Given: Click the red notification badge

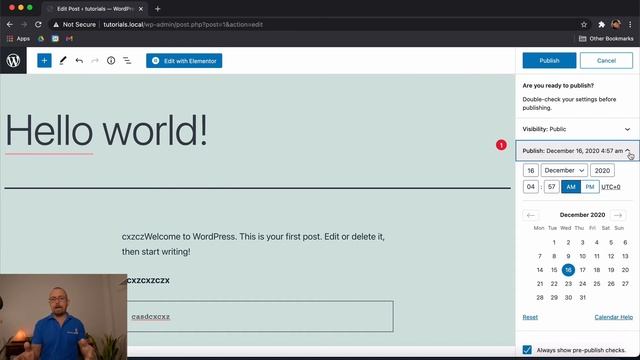Looking at the screenshot, I should (x=501, y=145).
